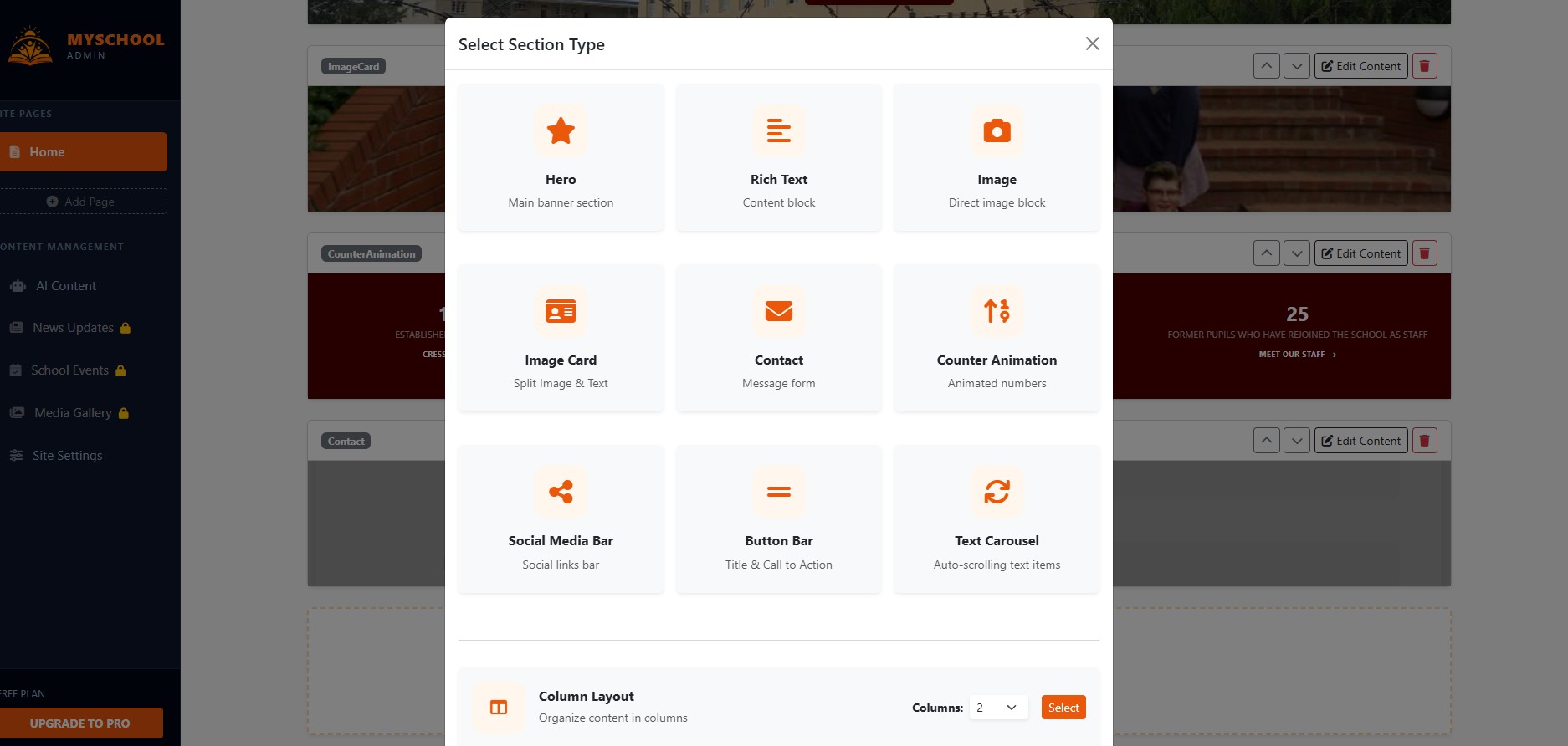Click the 'Auto-scrolling text items' description
Image resolution: width=1568 pixels, height=746 pixels.
tap(997, 565)
